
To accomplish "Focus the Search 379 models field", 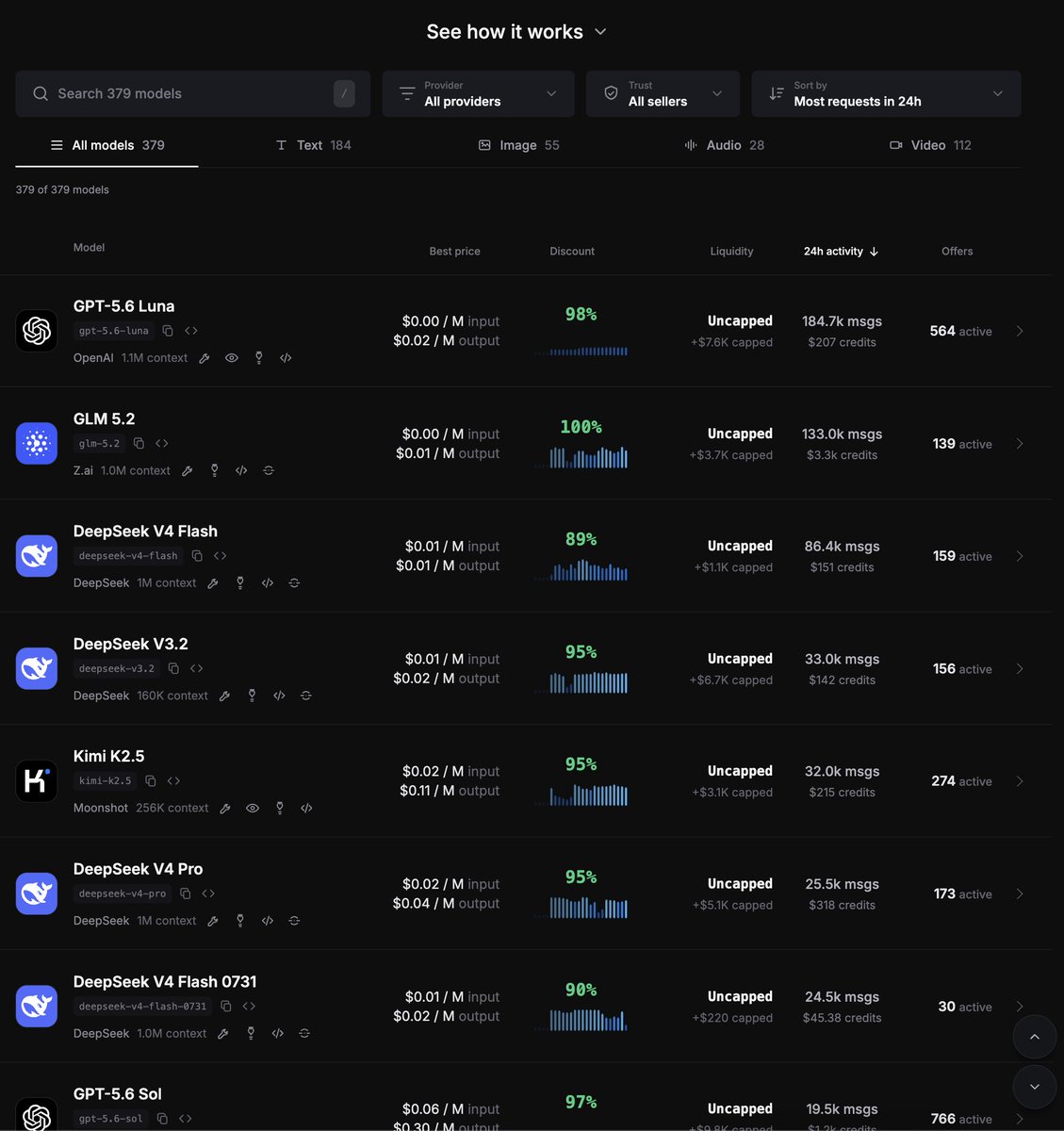I will click(192, 93).
